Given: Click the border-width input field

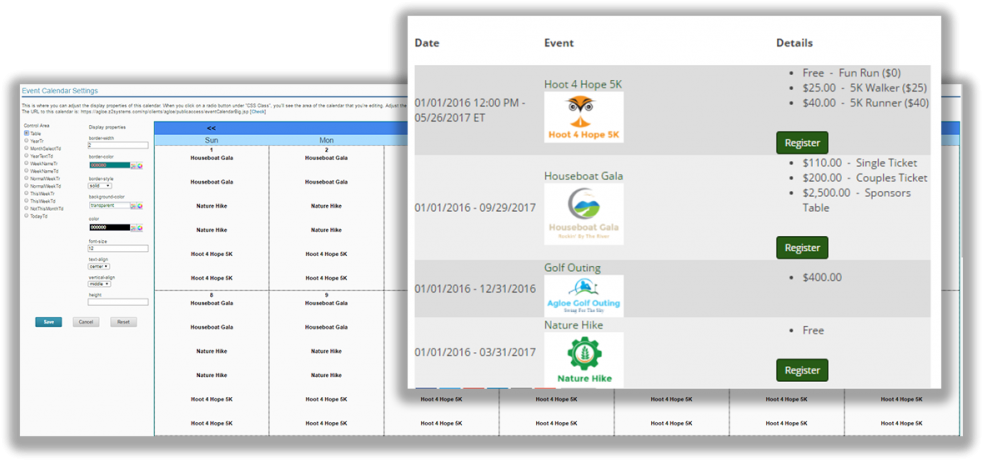Looking at the screenshot, I should click(118, 145).
